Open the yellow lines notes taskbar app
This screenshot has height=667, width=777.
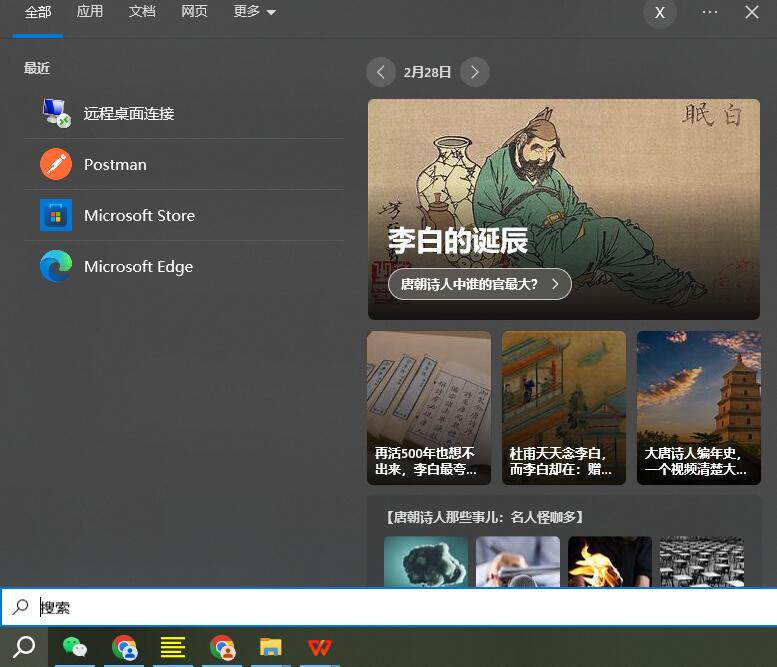(173, 647)
